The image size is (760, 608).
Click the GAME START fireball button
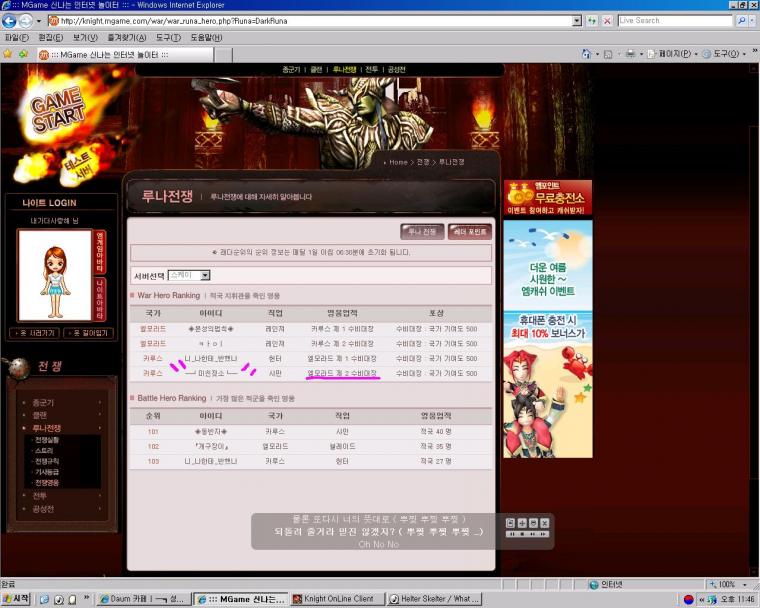coord(58,111)
